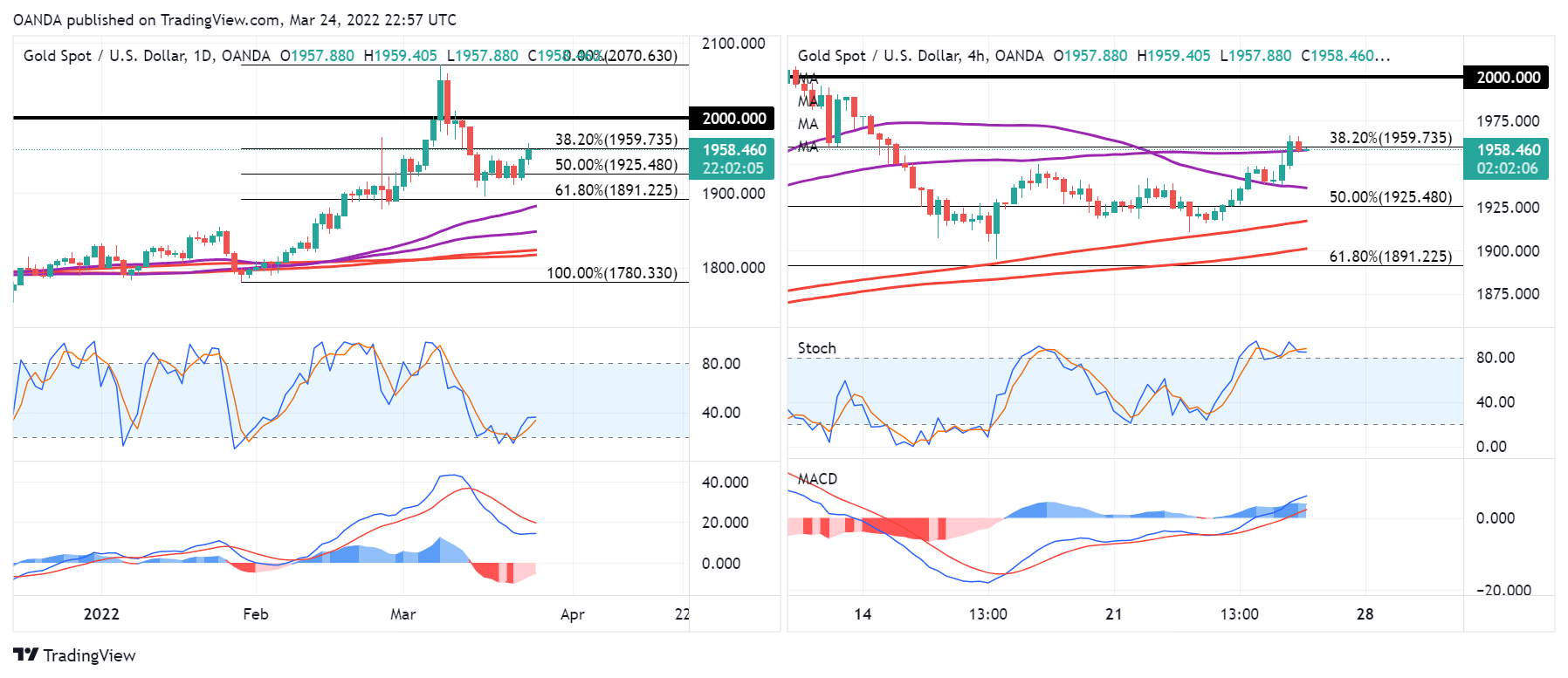The width and height of the screenshot is (1568, 678).
Task: Select 4h Fib label 61.80%(1891.225)
Action: [1391, 257]
